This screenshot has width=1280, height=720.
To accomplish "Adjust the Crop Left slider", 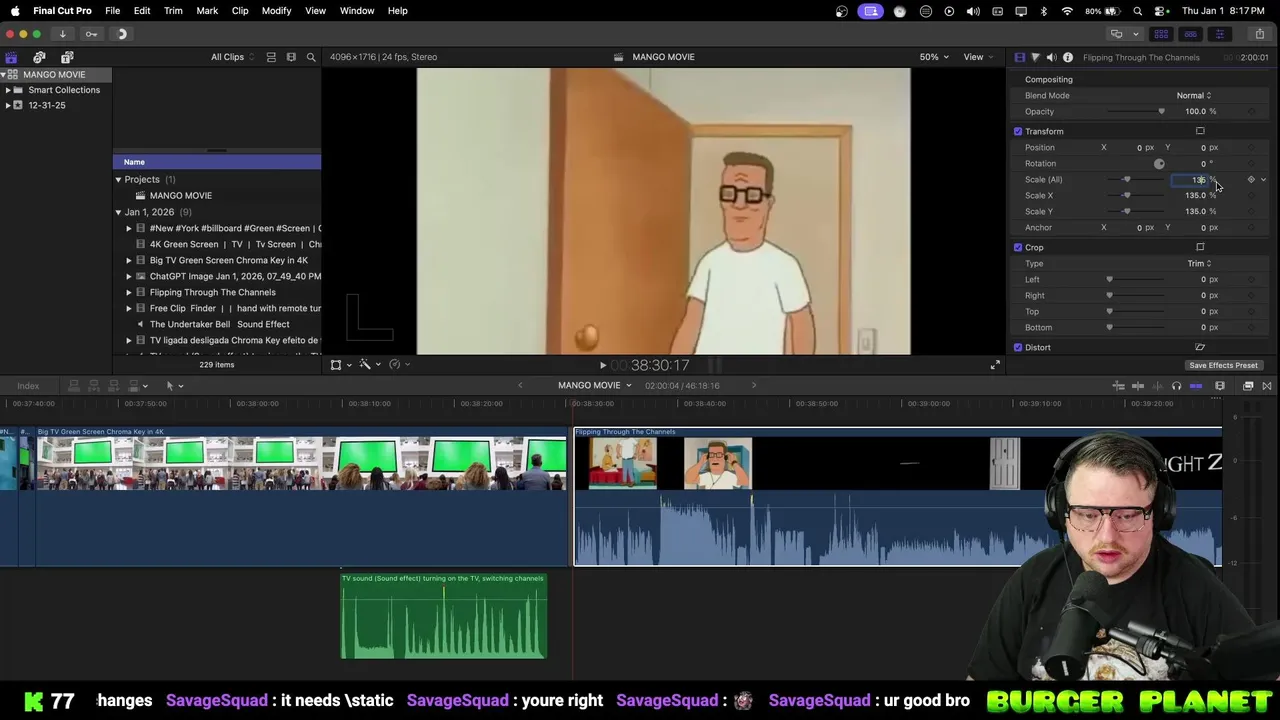I will click(x=1135, y=279).
